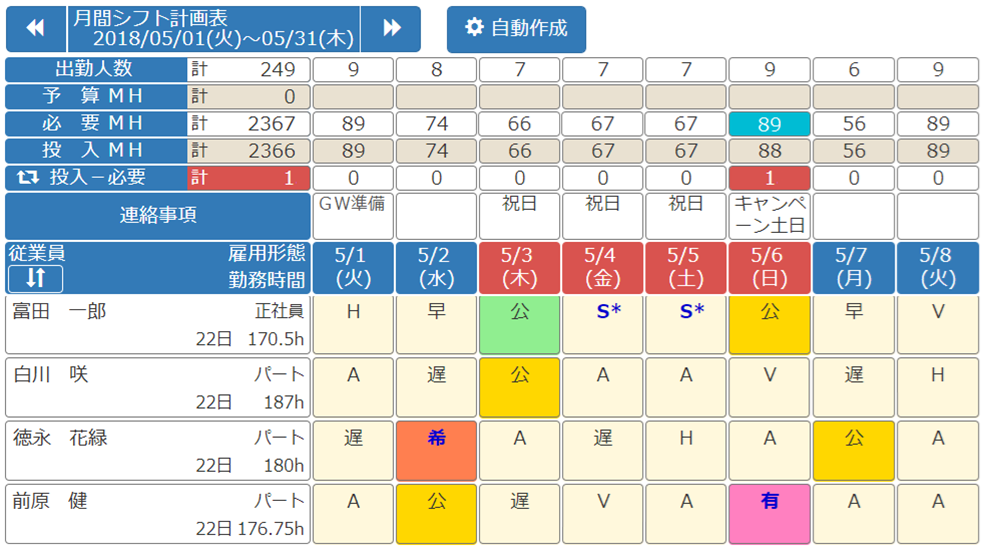
Task: Click 前原 健's yellow 公 shift on 5/2
Action: click(437, 514)
